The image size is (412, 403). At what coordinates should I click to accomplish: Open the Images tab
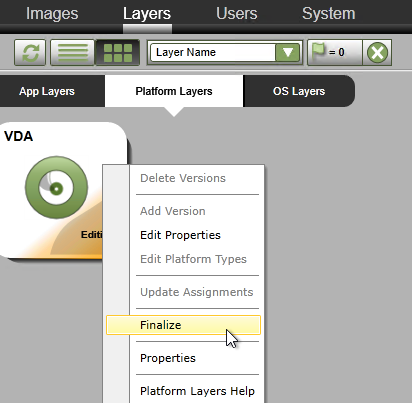(52, 14)
